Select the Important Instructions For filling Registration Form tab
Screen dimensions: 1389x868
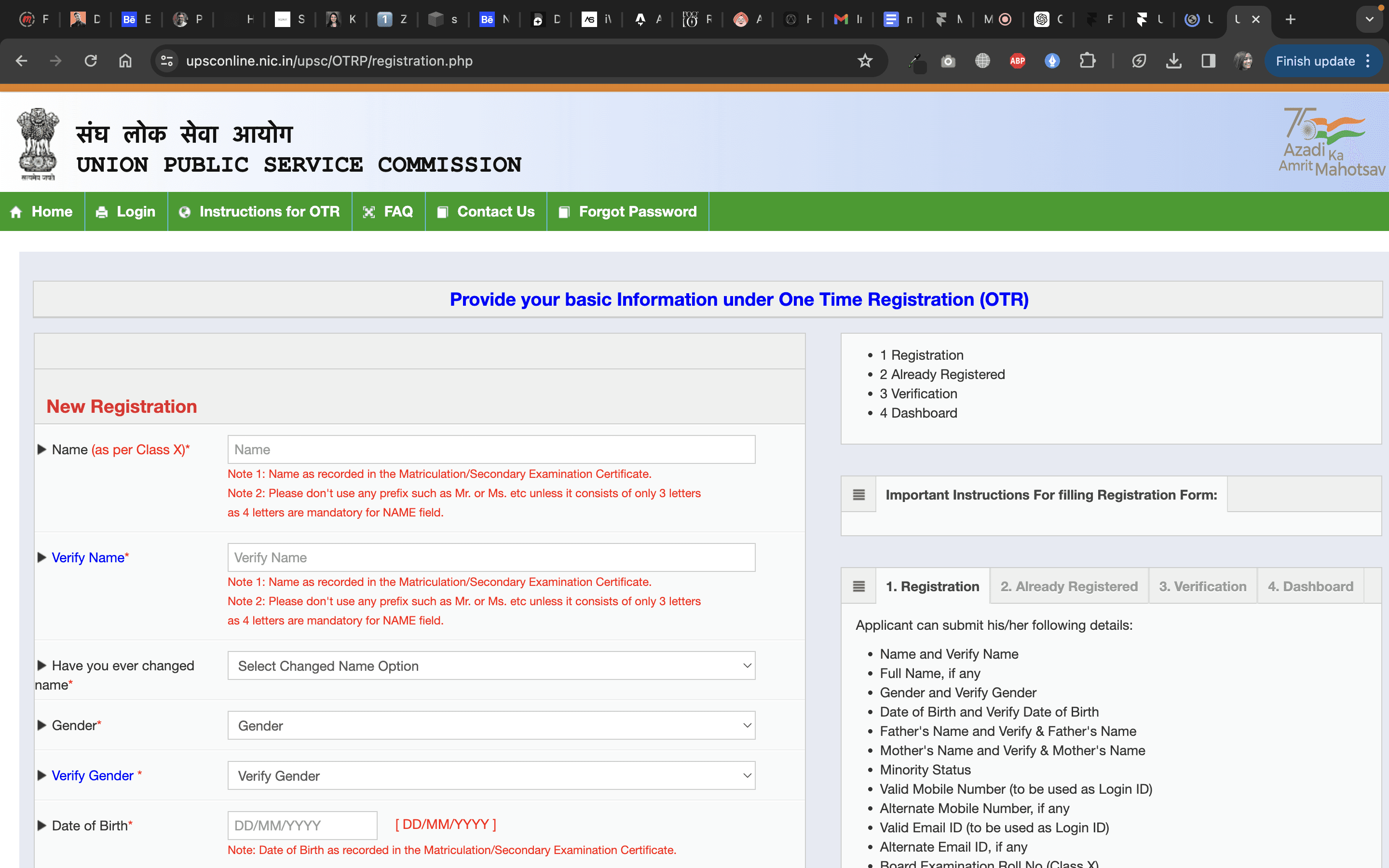tap(1051, 494)
